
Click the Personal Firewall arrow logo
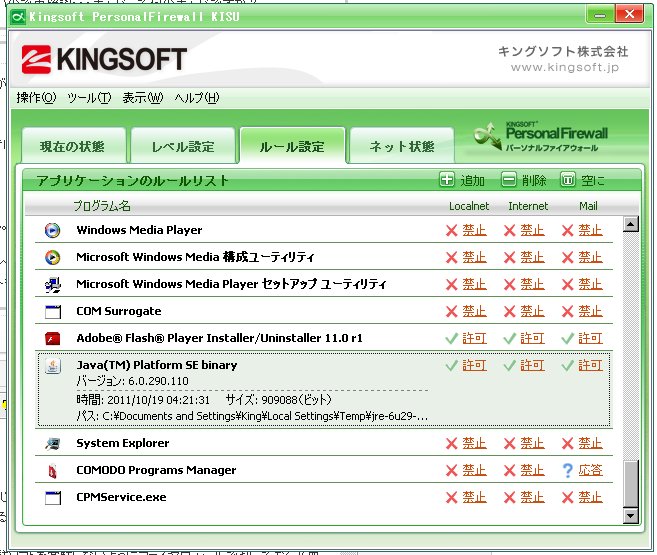[488, 136]
